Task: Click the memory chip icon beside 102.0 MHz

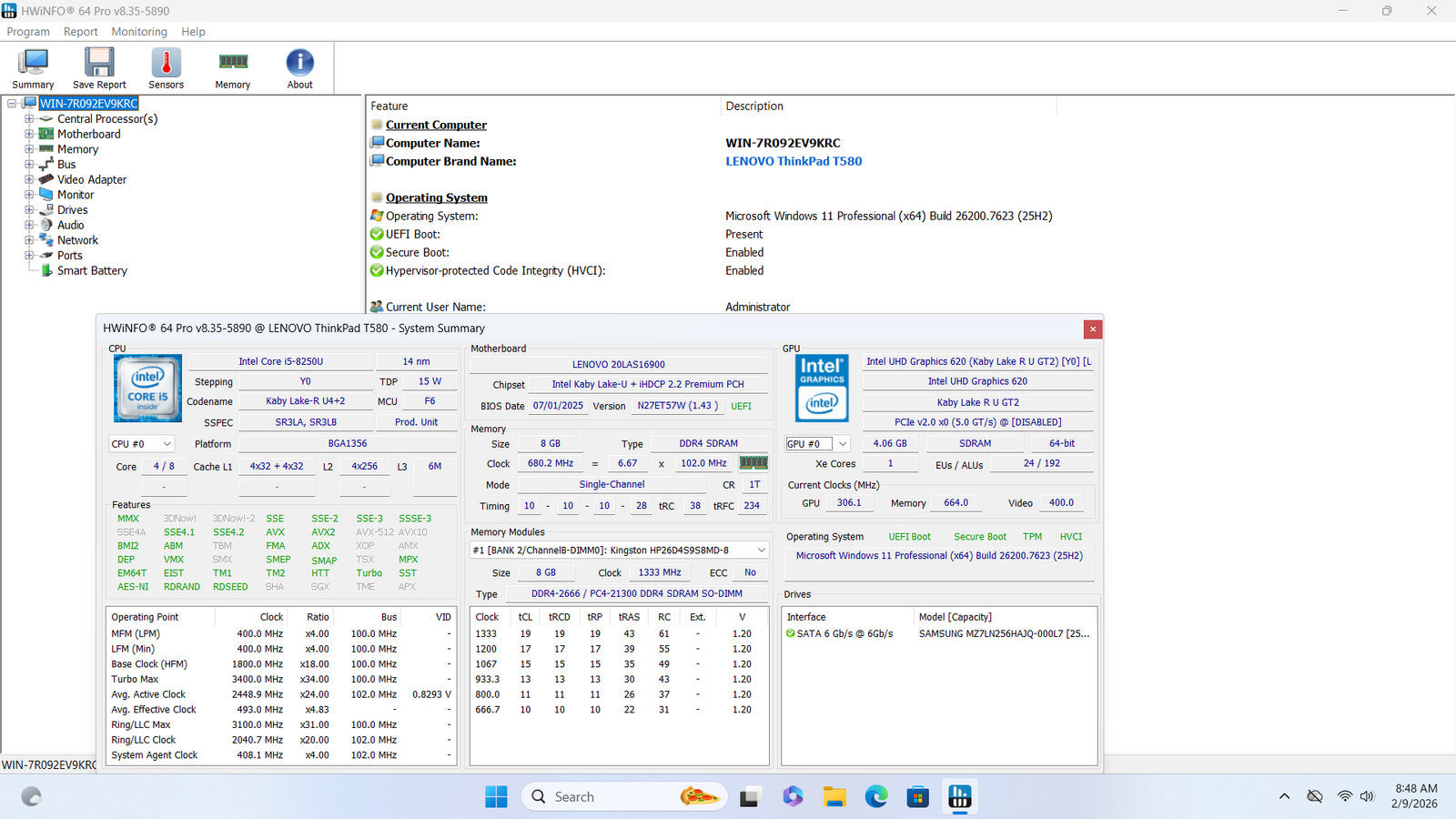Action: pyautogui.click(x=753, y=463)
